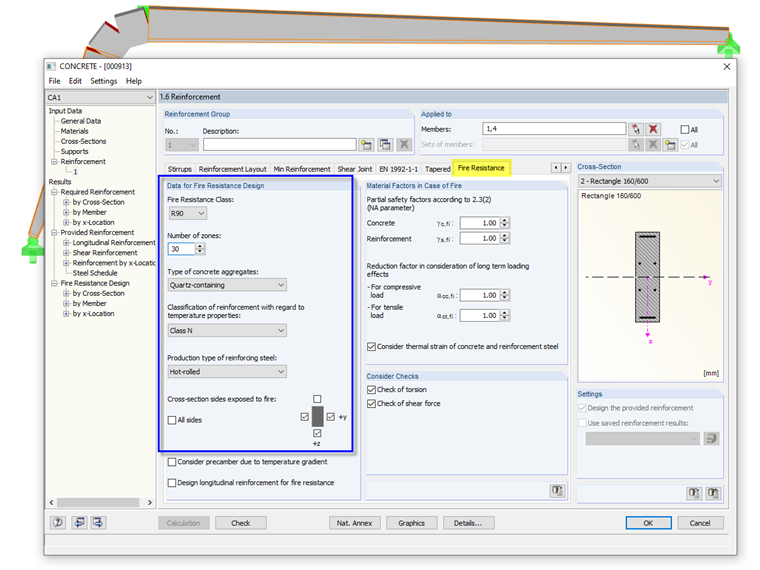This screenshot has height=570, width=760.
Task: Confirm with OK button
Action: [x=649, y=523]
